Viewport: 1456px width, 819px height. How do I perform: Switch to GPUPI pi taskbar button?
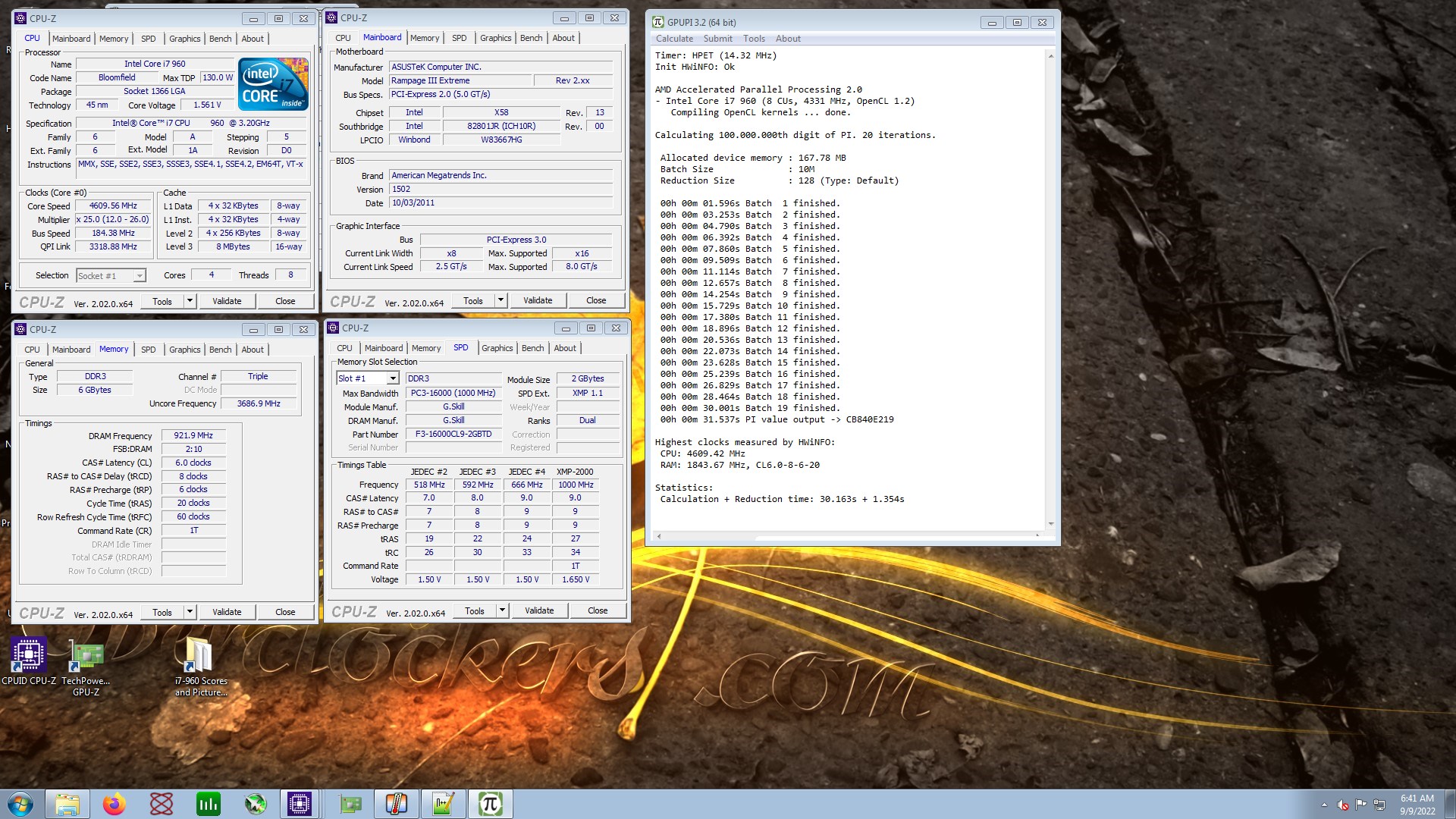pyautogui.click(x=491, y=804)
